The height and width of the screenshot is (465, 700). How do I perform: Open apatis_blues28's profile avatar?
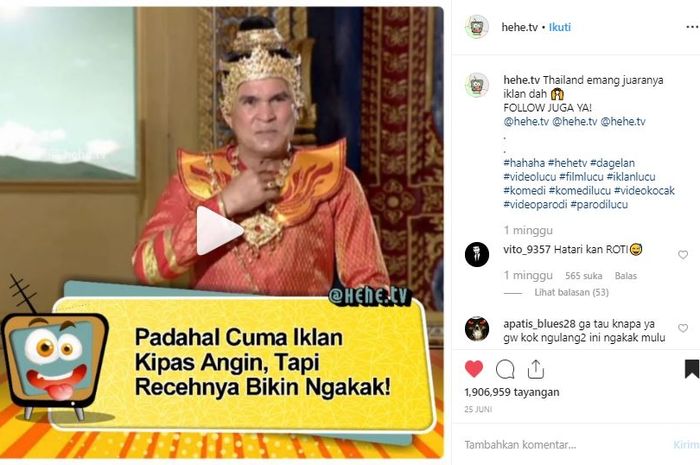(477, 328)
